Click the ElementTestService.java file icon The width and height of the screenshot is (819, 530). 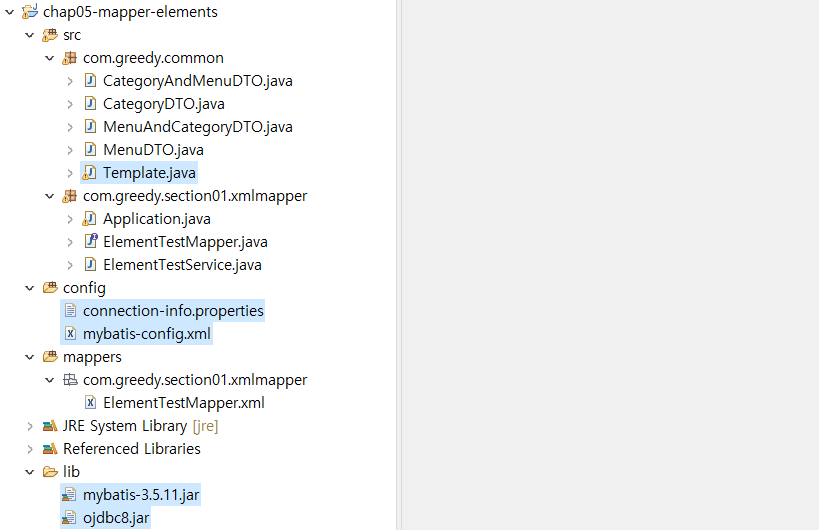90,264
